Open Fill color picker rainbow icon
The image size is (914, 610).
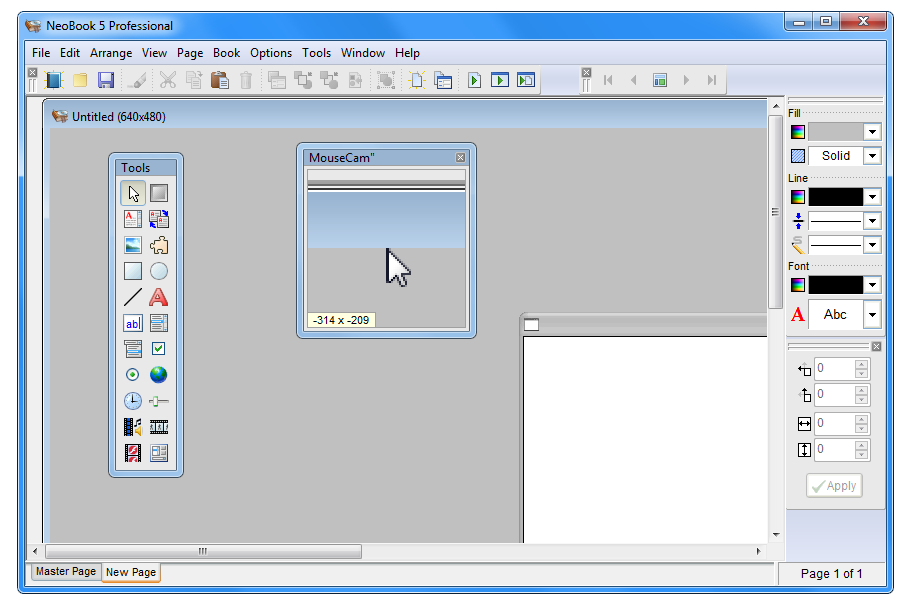pyautogui.click(x=797, y=132)
